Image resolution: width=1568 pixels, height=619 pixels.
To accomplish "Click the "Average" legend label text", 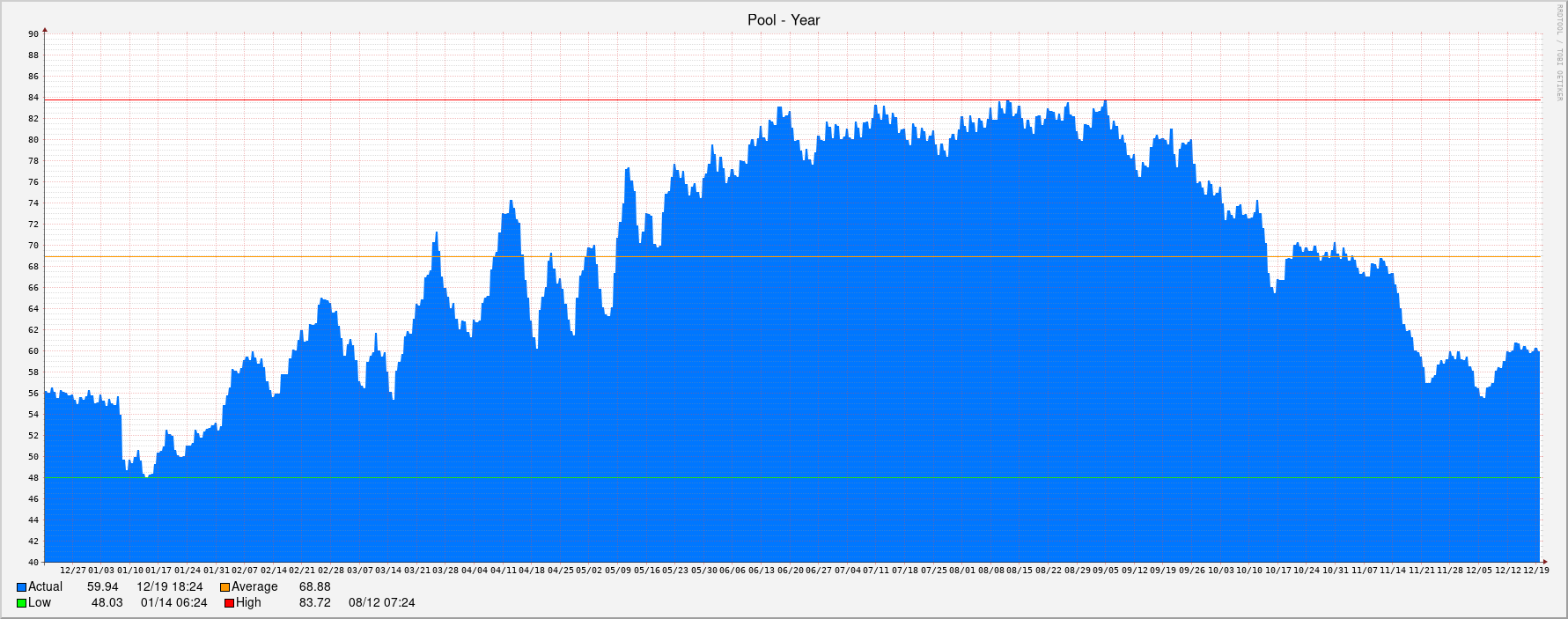I will [x=254, y=587].
